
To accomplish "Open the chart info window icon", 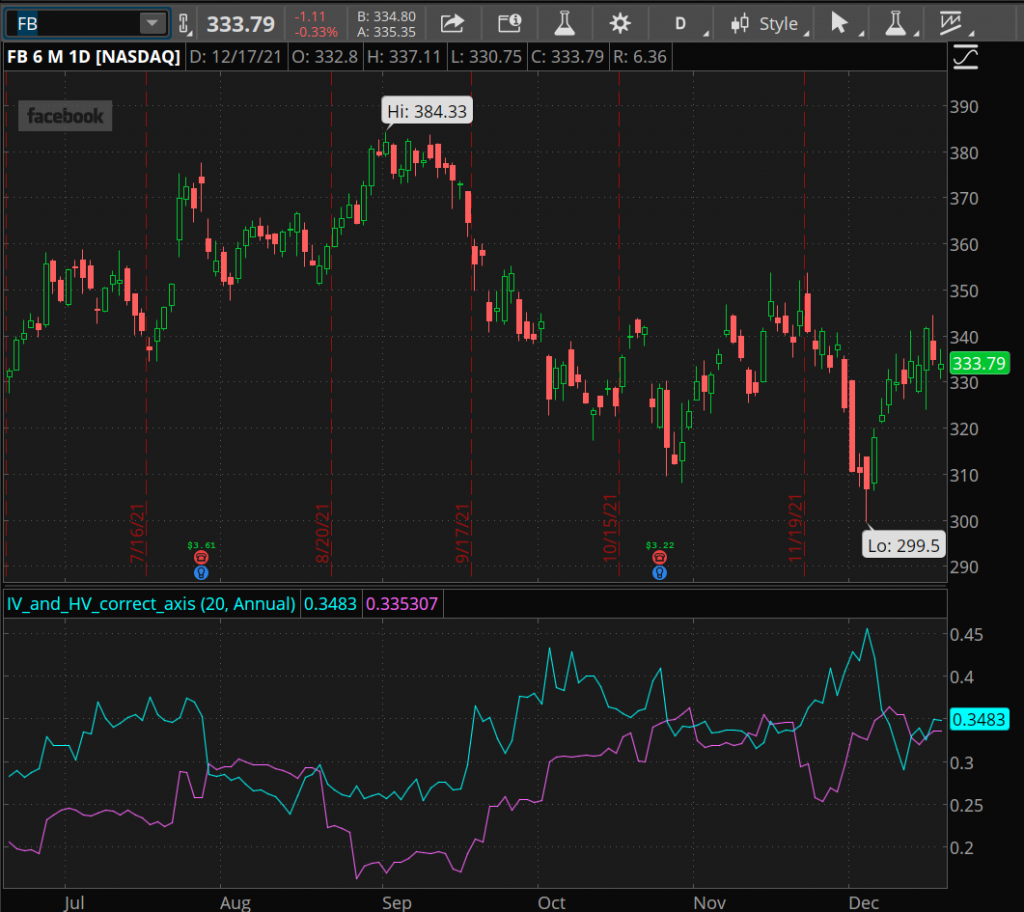I will tap(509, 24).
